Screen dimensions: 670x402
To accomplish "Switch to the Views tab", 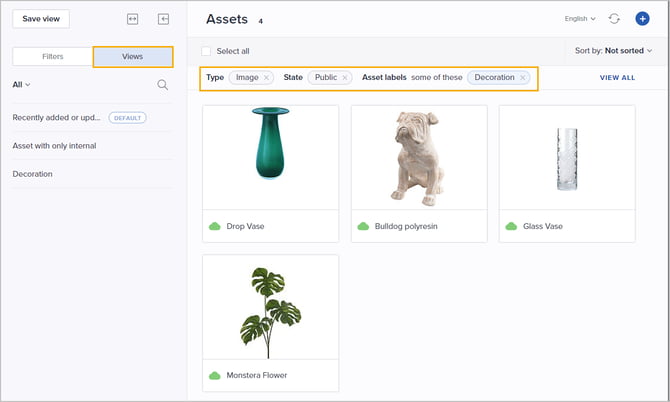I will click(x=132, y=57).
